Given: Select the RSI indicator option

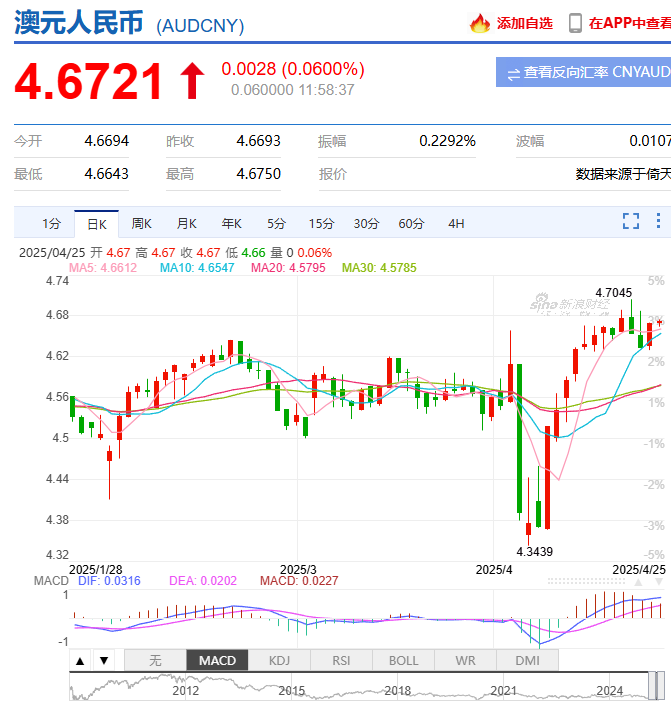Looking at the screenshot, I should coord(341,660).
